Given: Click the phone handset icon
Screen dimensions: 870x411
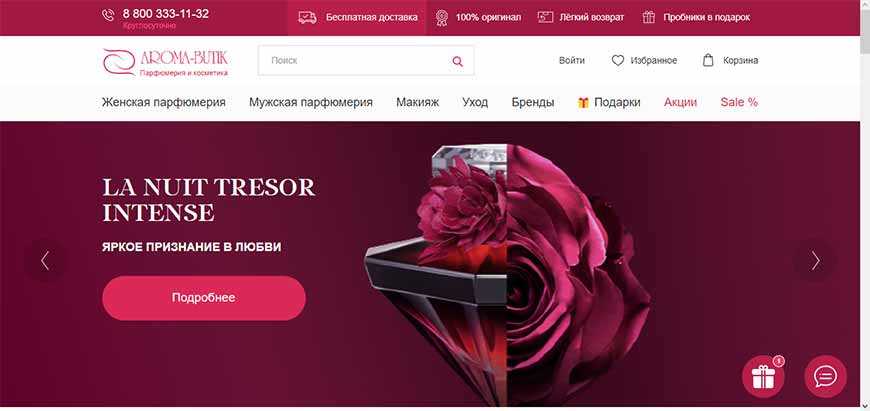Looking at the screenshot, I should [108, 16].
